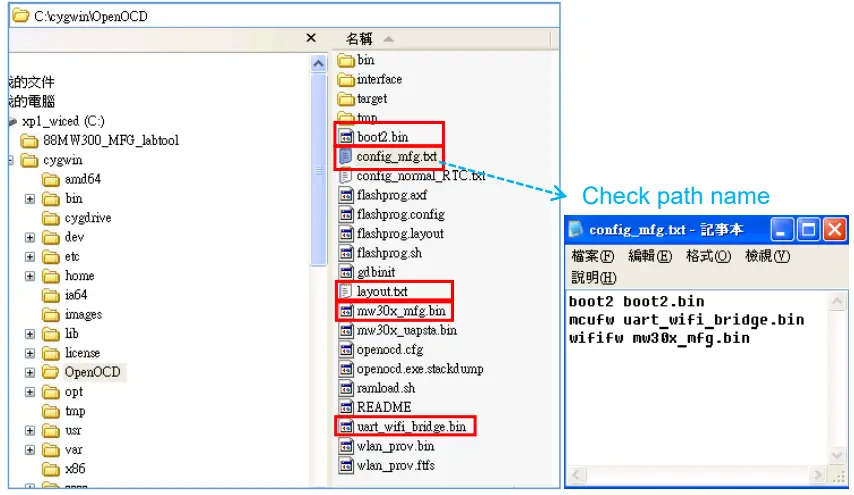Screen dimensions: 854x495
Task: Click the target folder icon in file list
Action: (x=346, y=99)
